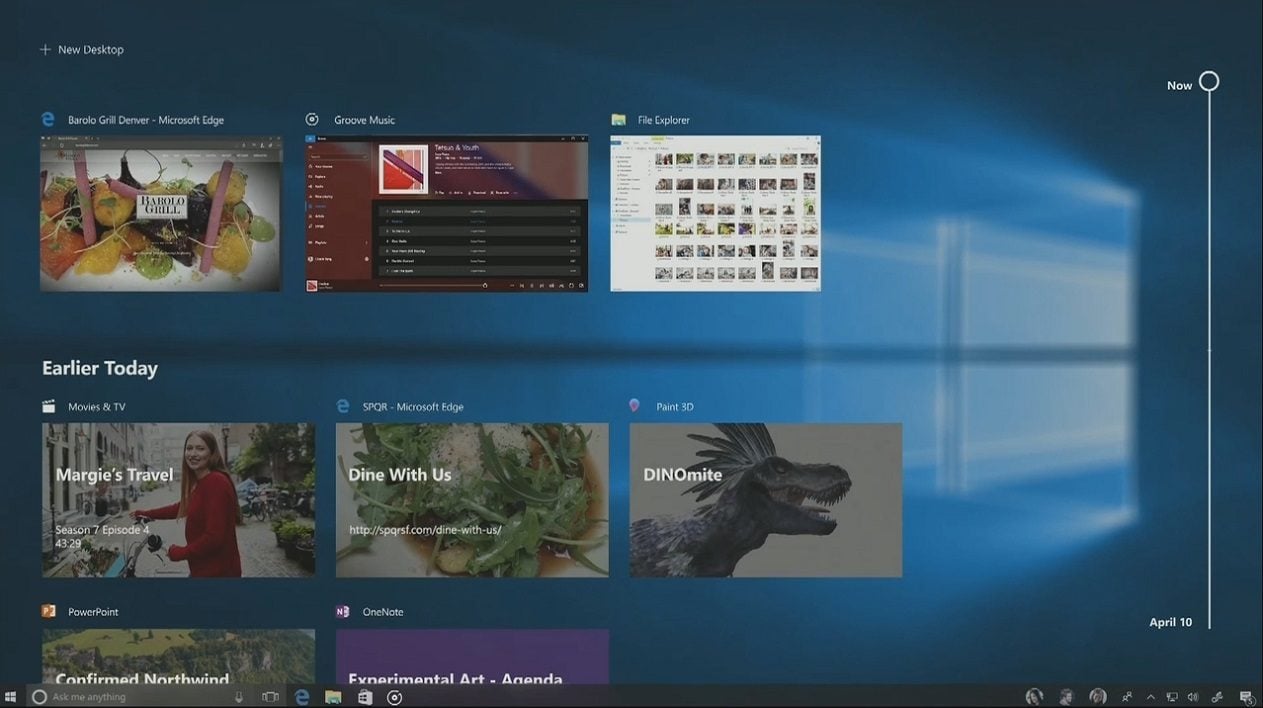The image size is (1263, 708).
Task: Open Microsoft Edge from the taskbar
Action: click(302, 697)
